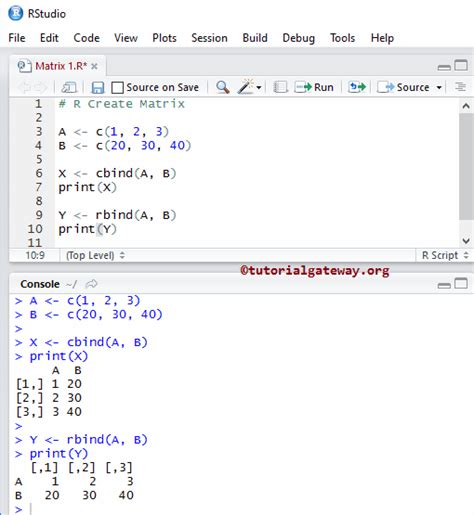Click the console View current directory arrow

pos(91,284)
